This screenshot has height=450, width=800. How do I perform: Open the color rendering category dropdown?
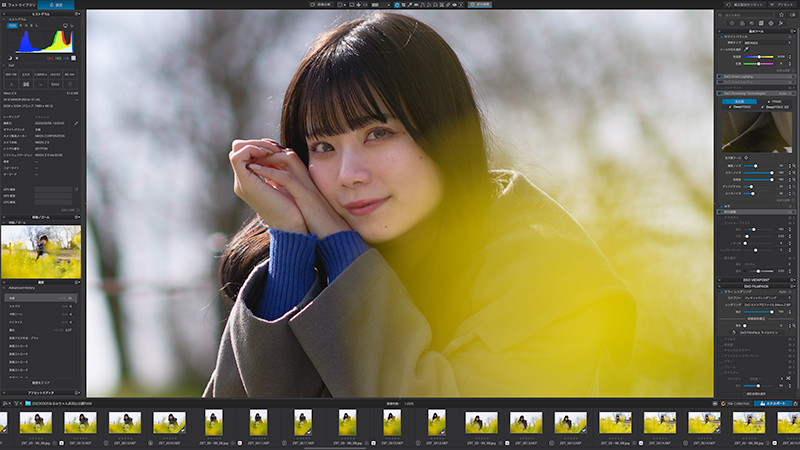tap(768, 298)
